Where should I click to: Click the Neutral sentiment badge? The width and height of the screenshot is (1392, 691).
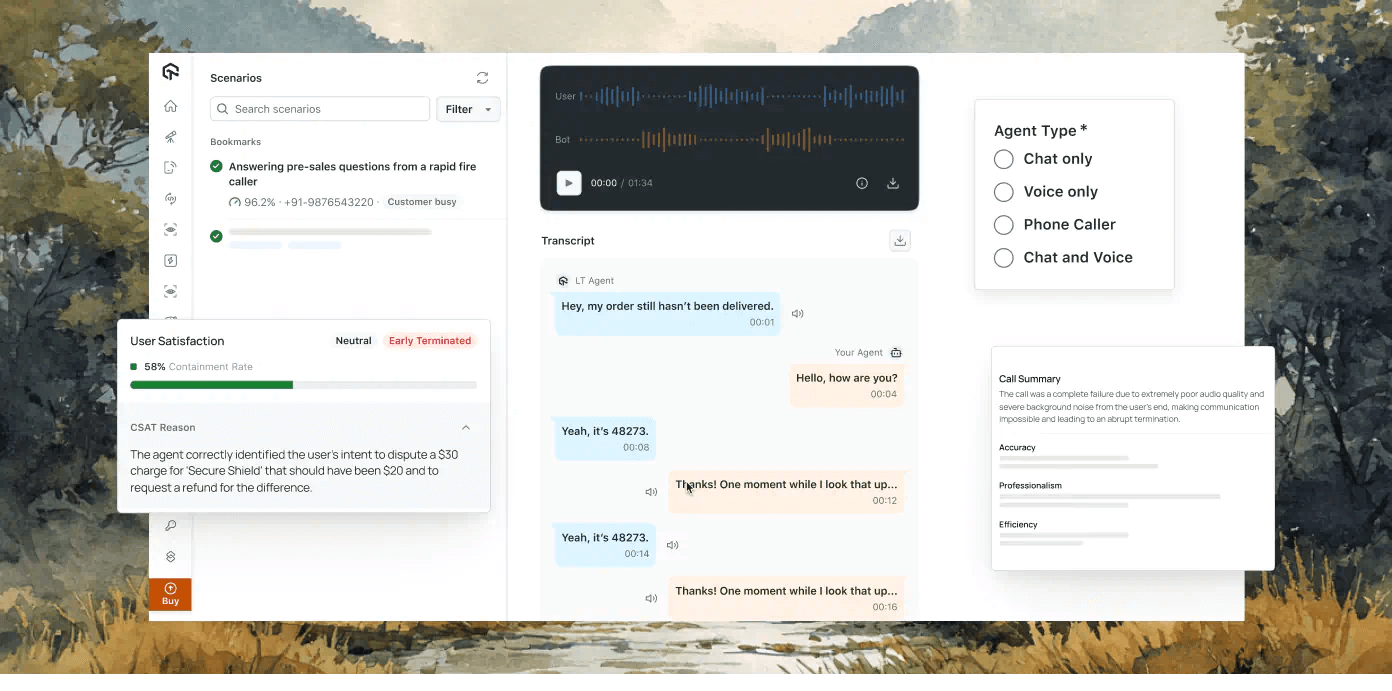[353, 341]
